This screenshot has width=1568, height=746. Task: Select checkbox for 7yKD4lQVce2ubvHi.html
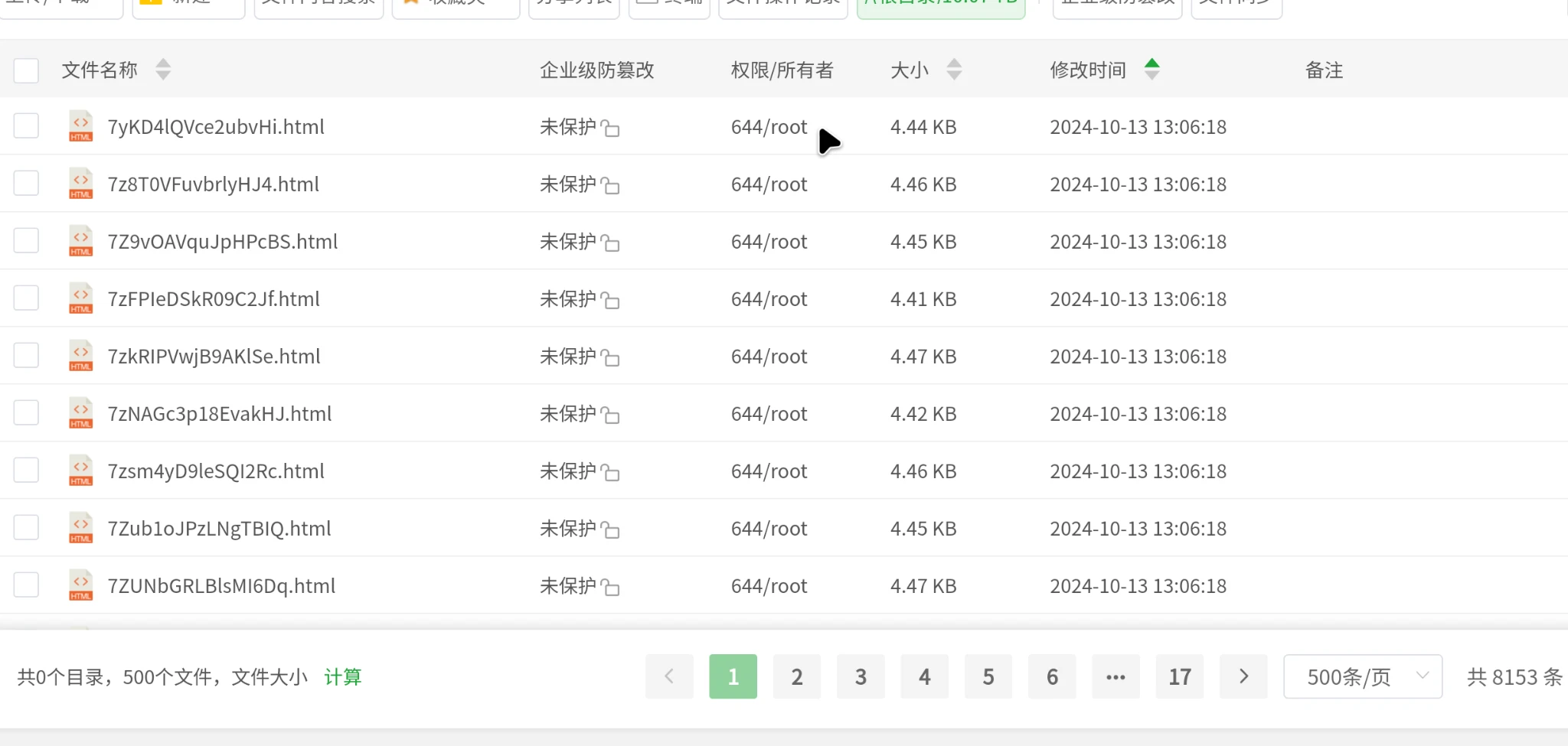point(26,125)
